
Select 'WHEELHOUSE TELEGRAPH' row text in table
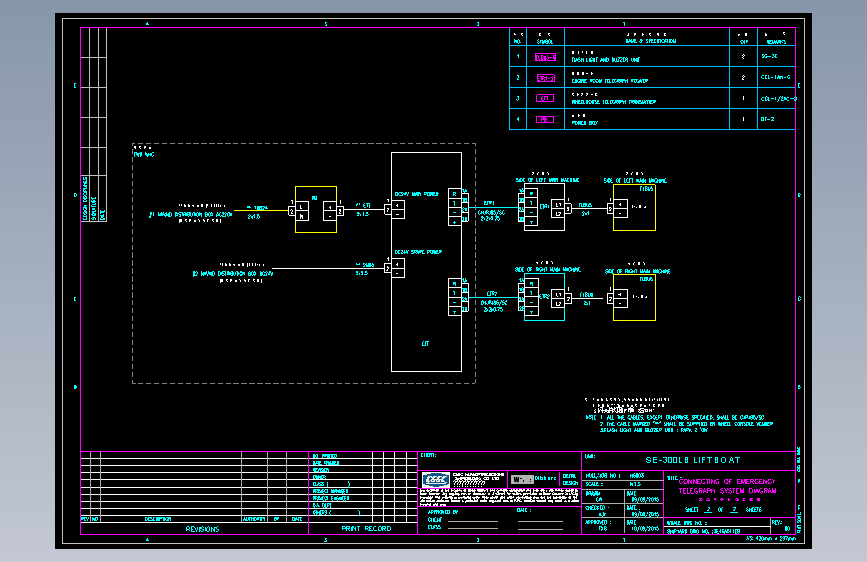pos(613,102)
